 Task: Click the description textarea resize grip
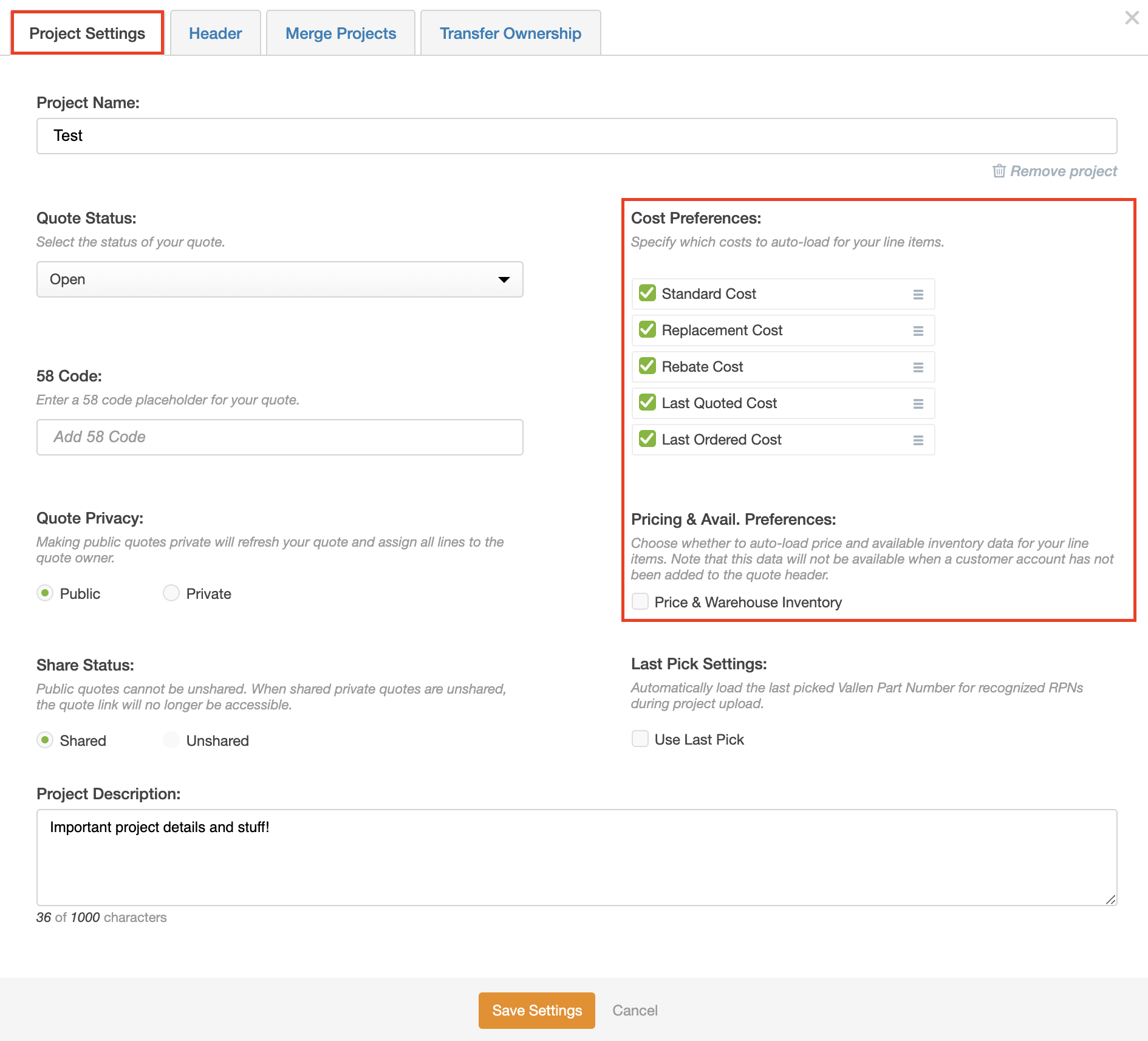(1110, 899)
